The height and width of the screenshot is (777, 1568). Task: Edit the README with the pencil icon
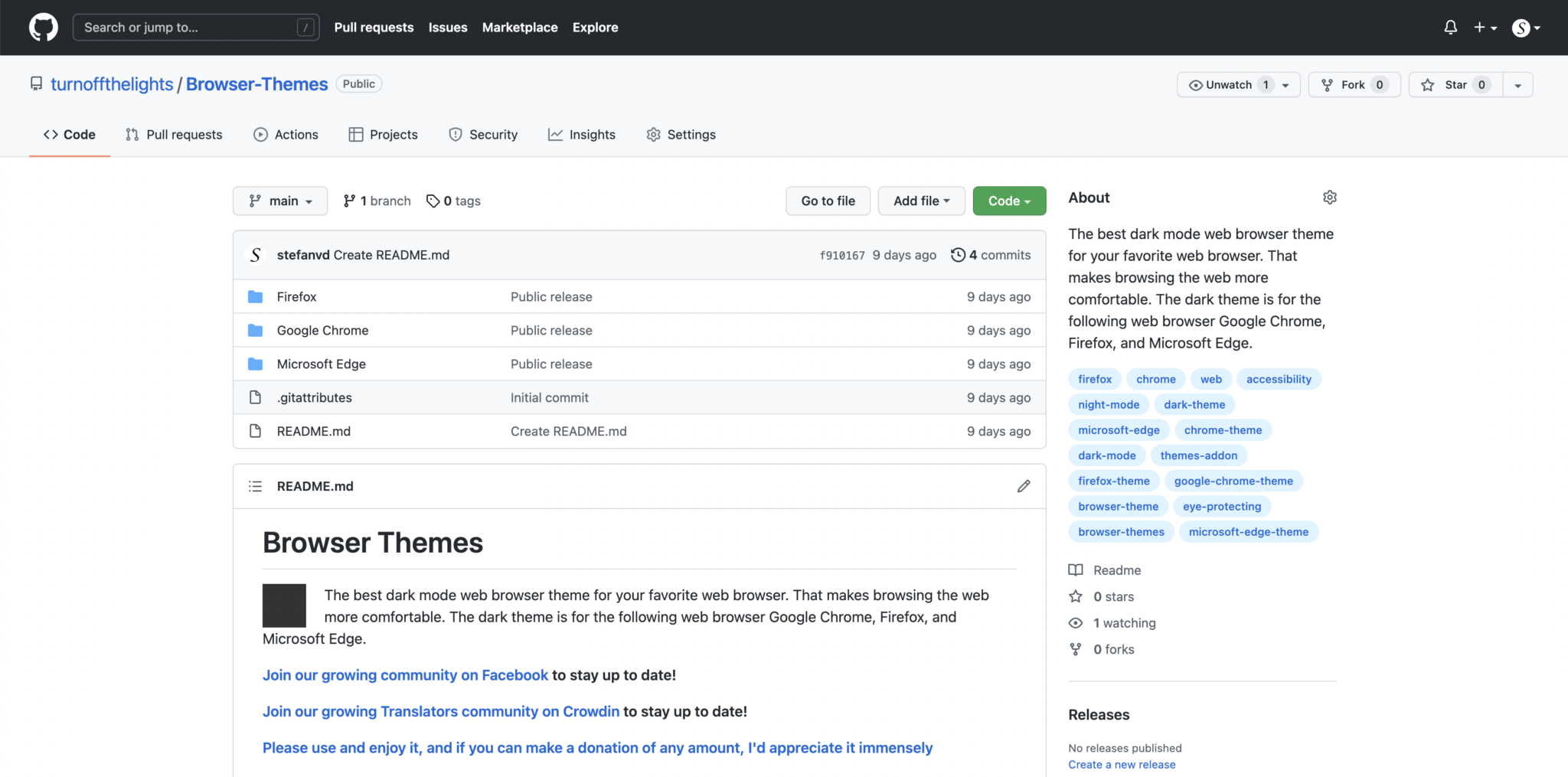(x=1023, y=486)
